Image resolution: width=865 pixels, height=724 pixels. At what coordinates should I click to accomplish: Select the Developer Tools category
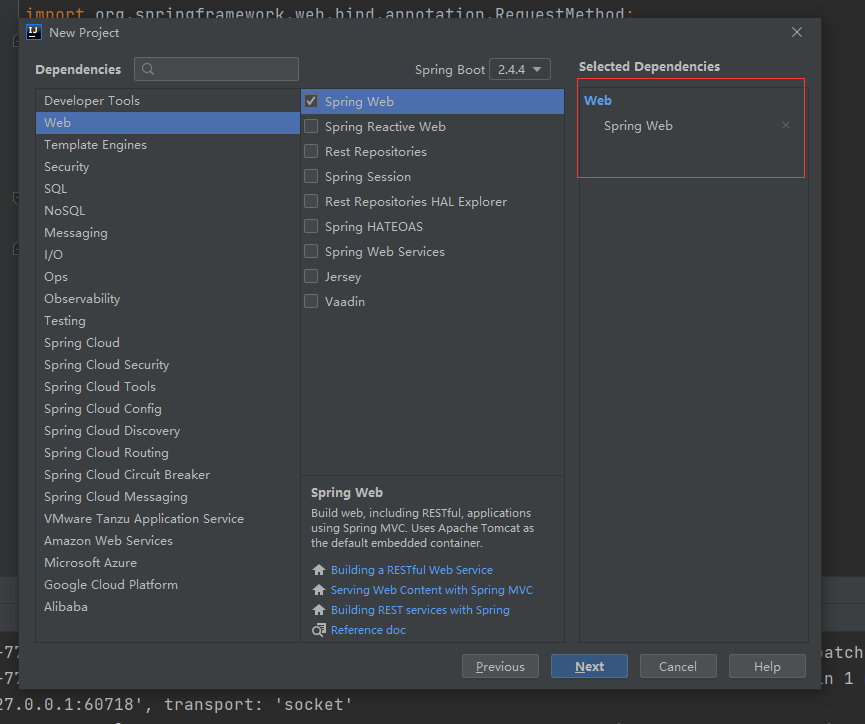168,100
